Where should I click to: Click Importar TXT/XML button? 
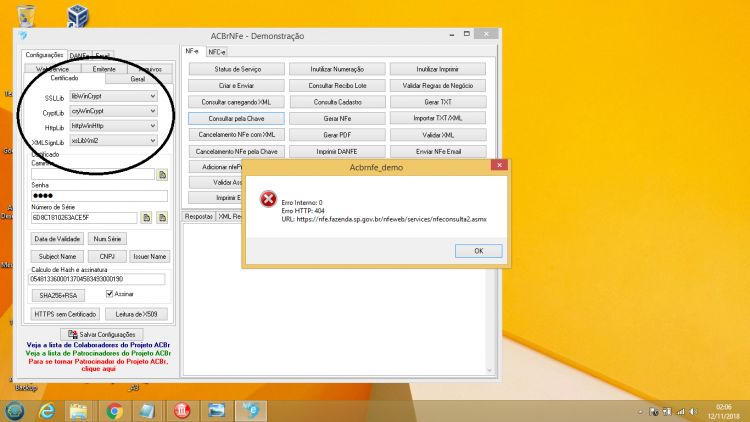[438, 118]
